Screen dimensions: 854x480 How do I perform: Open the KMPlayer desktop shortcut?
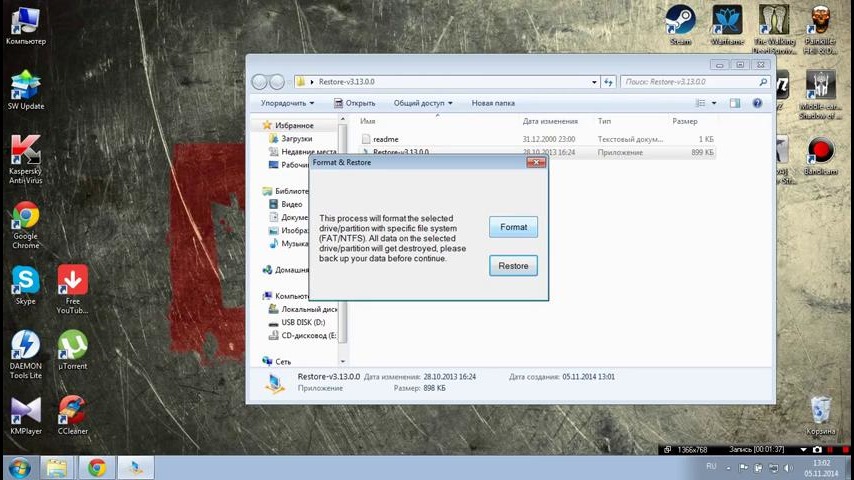tap(25, 411)
